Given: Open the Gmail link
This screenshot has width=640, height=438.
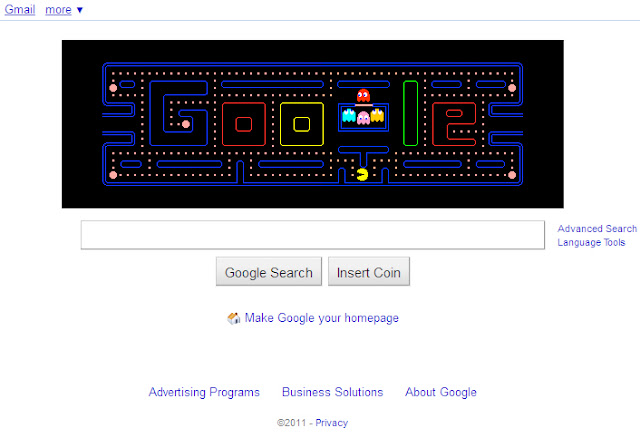Looking at the screenshot, I should [20, 9].
